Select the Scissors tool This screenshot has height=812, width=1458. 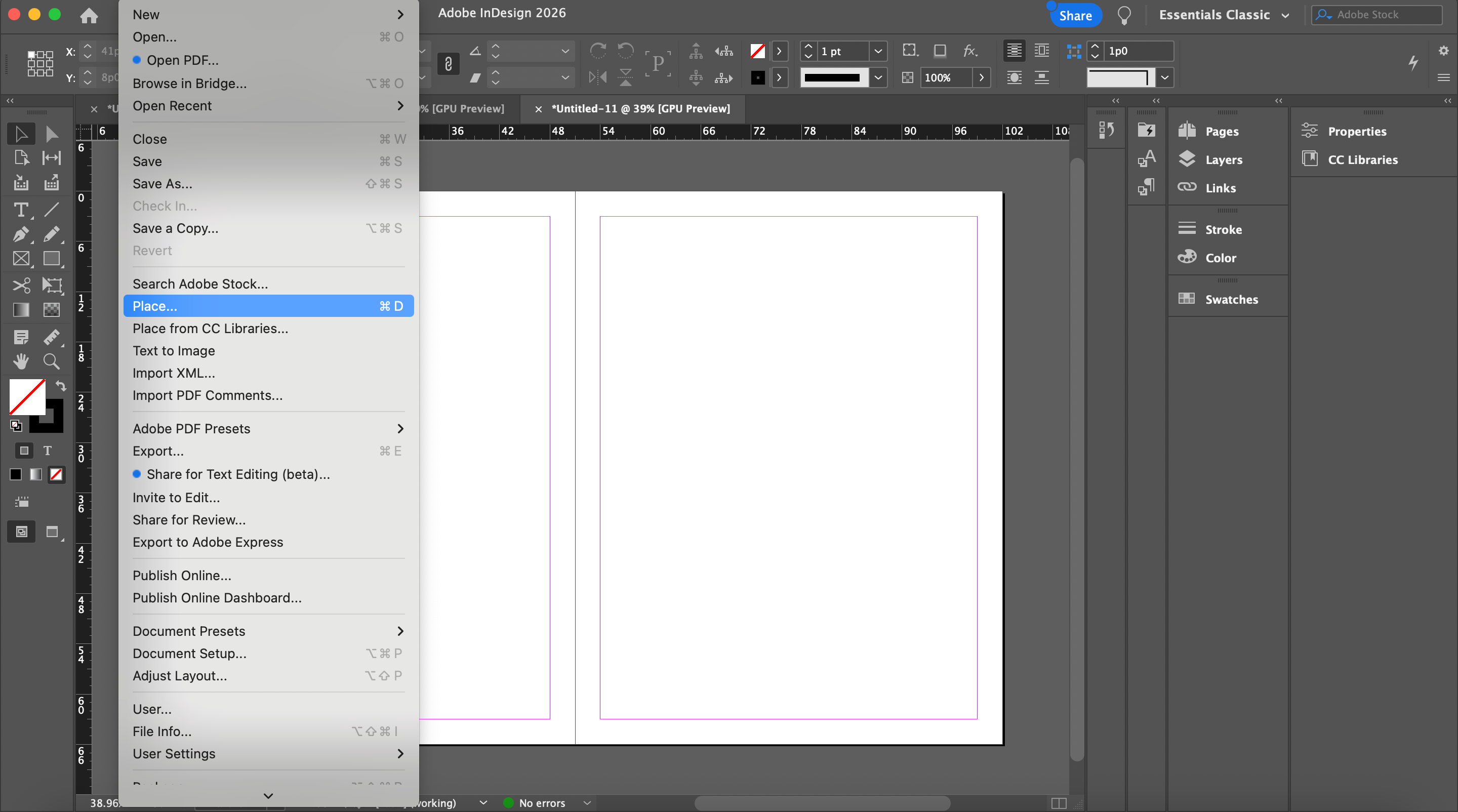[x=20, y=285]
